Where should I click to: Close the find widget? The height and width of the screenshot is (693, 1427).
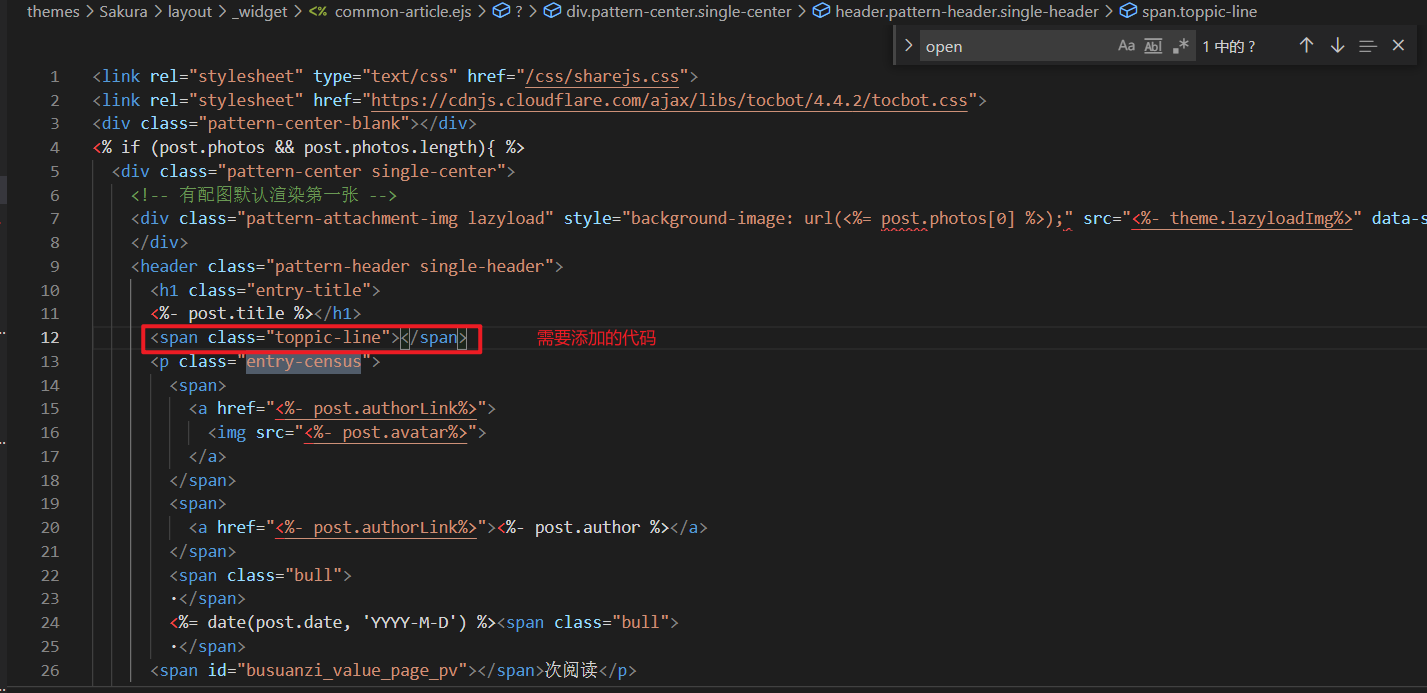pyautogui.click(x=1398, y=46)
